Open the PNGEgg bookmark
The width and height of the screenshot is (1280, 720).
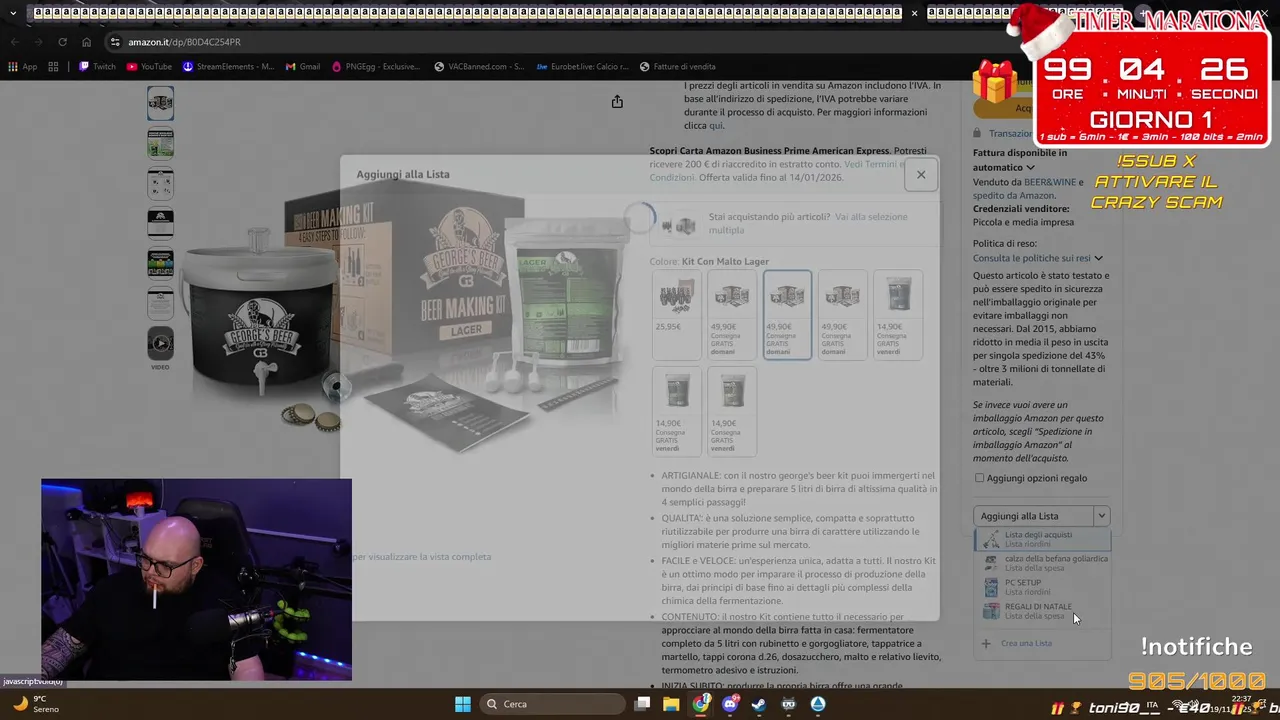[376, 67]
